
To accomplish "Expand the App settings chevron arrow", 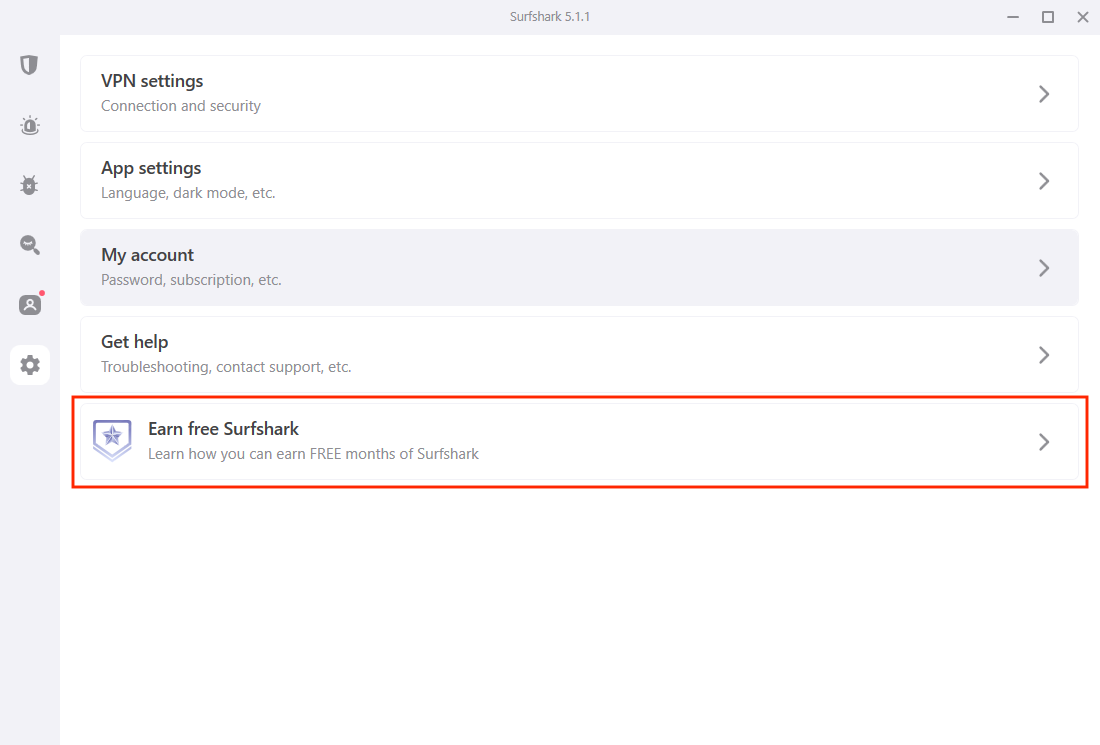I will 1044,181.
